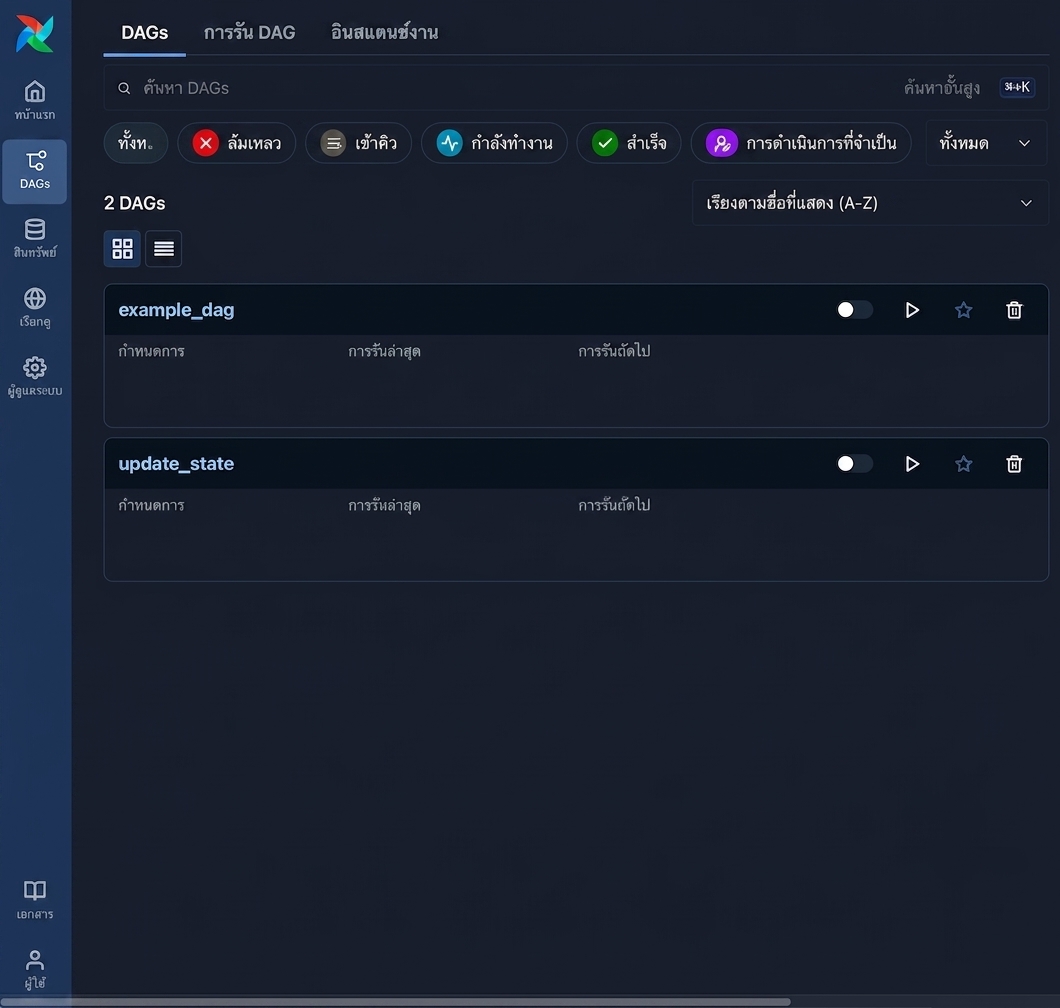Filter DAGs by queued status เข้าคิว
Screen dimensions: 1060x1008
click(x=358, y=143)
